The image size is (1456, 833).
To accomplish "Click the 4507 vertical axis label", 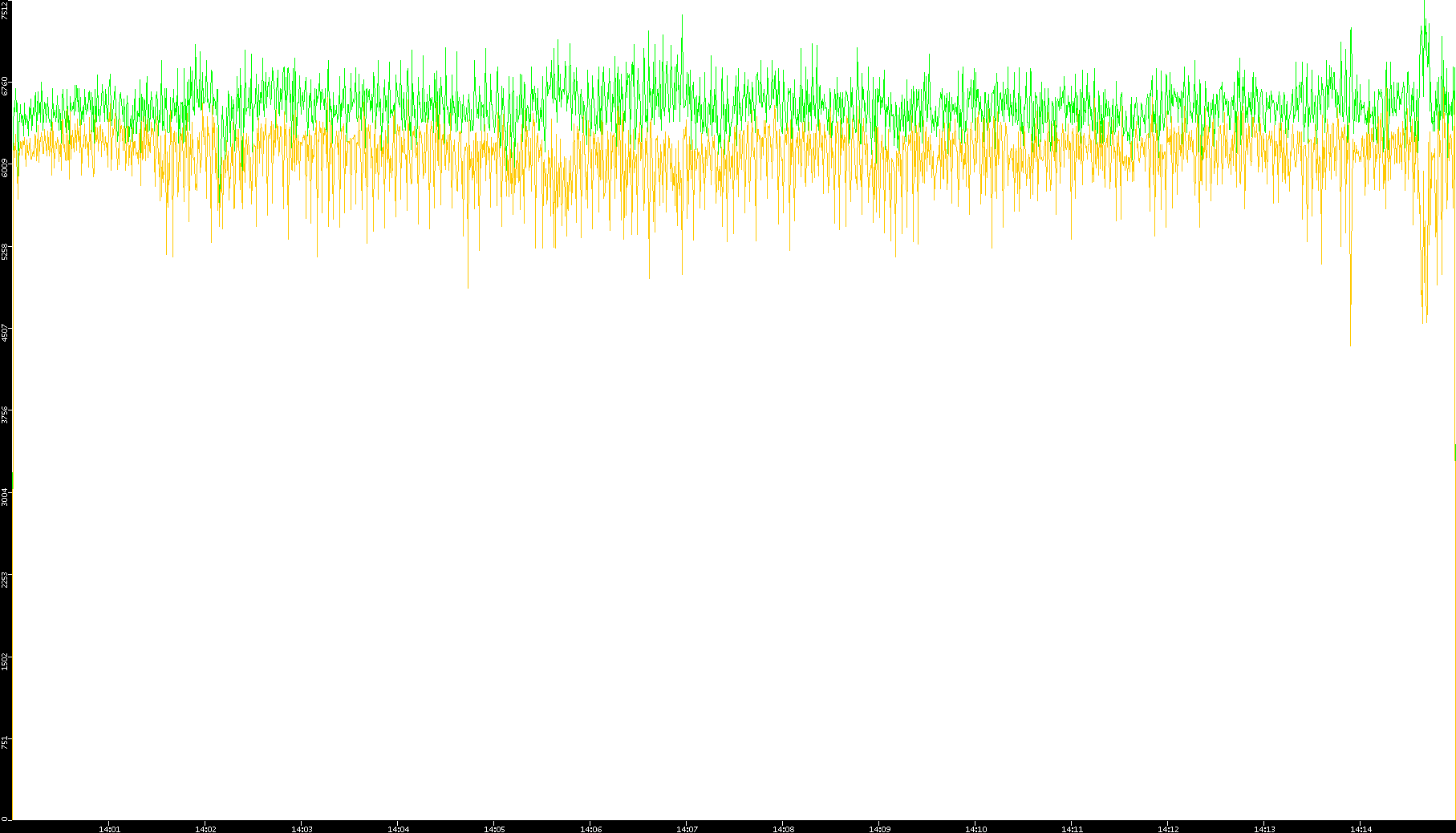I will (5, 333).
